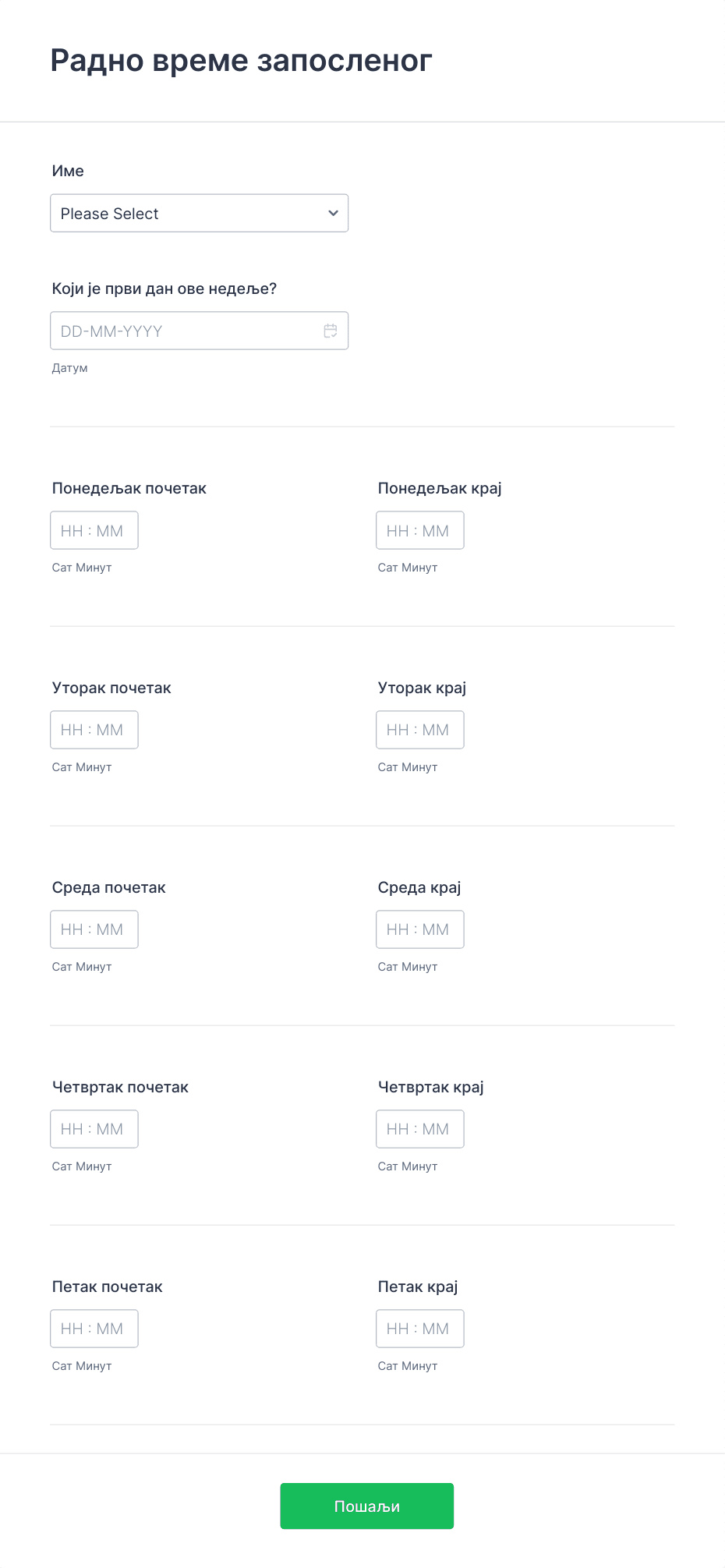Screen dimensions: 725x1568
Task: Click Сат Минут sublabel under Петак крај
Action: [x=408, y=1366]
